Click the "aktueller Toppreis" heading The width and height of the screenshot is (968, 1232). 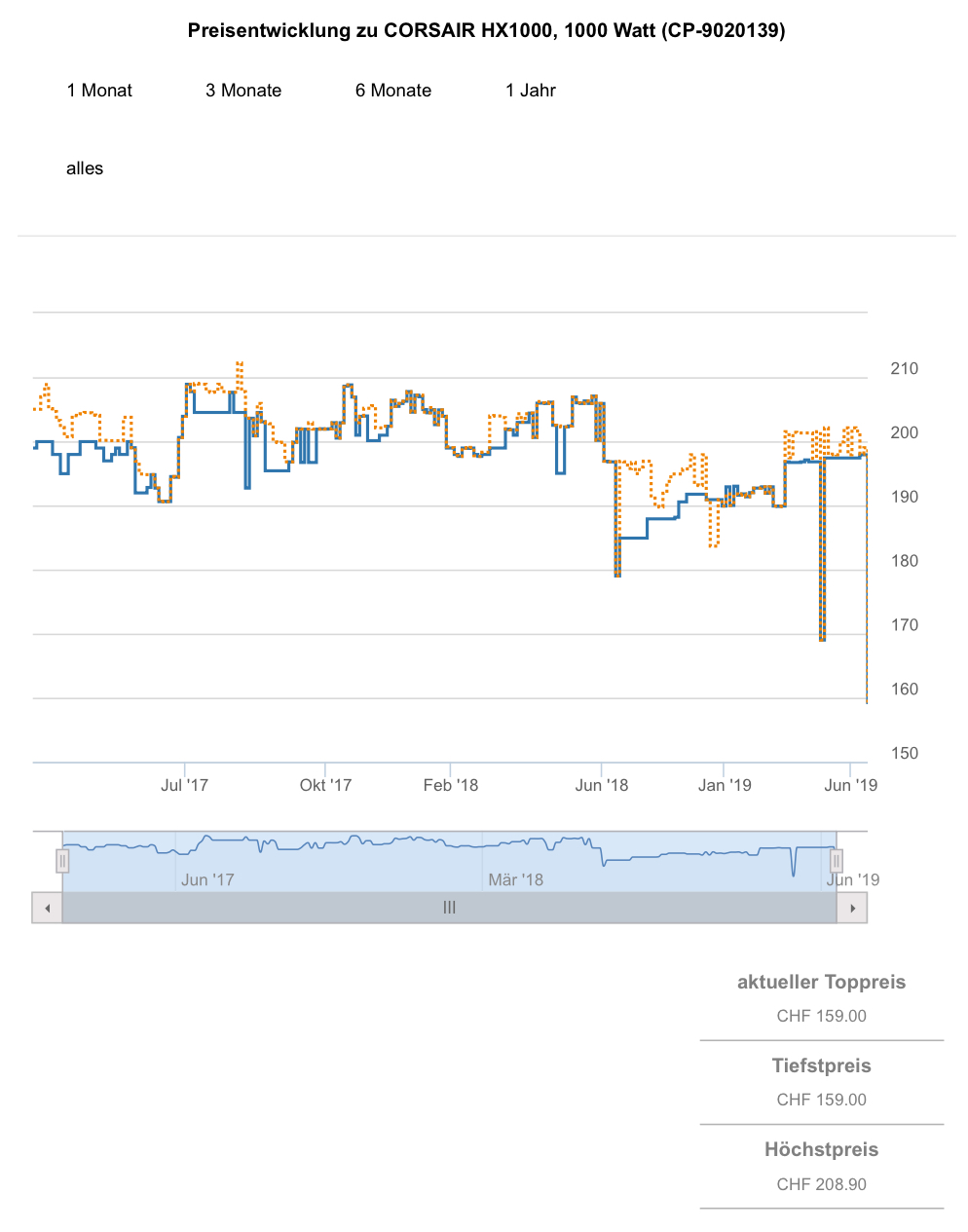point(821,982)
